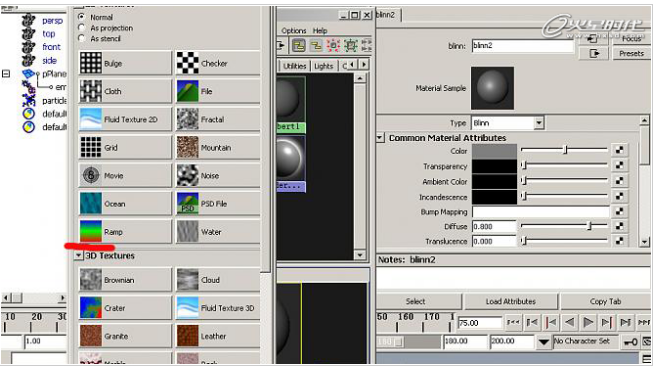Select the front camera in outliner
Image resolution: width=665 pixels, height=381 pixels.
[51, 47]
